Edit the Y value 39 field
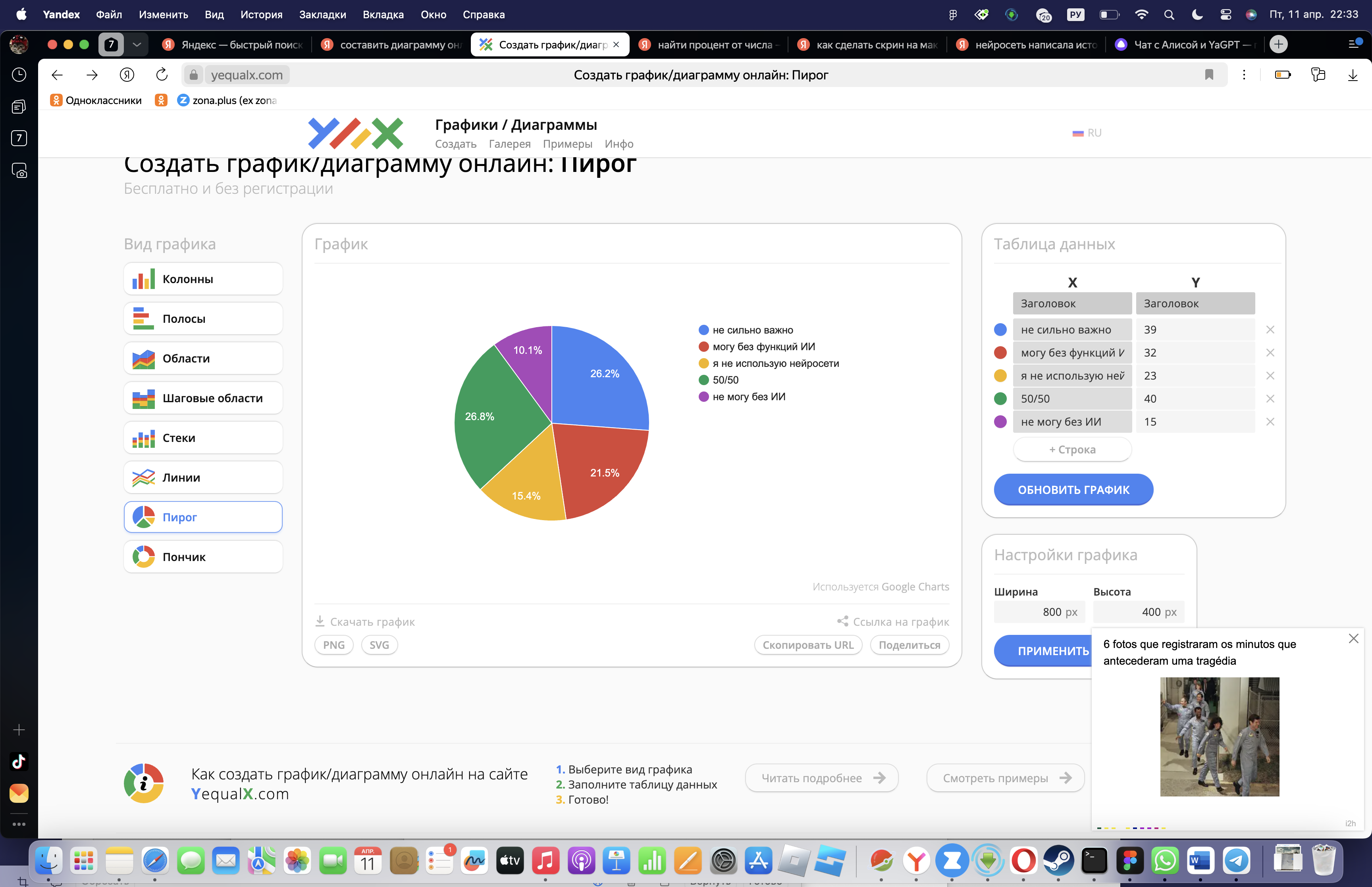Screen dimensions: 1372x887 click(1195, 330)
